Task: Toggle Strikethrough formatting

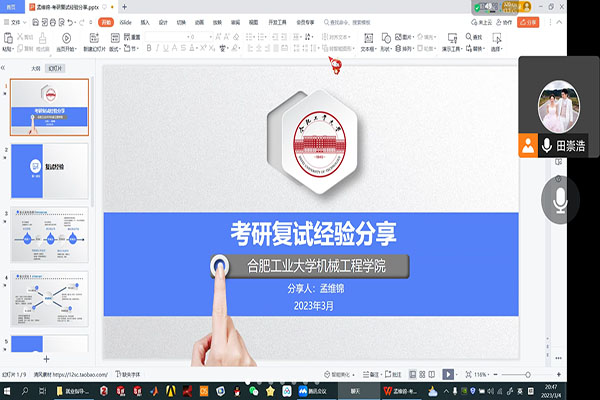Action: 183,48
